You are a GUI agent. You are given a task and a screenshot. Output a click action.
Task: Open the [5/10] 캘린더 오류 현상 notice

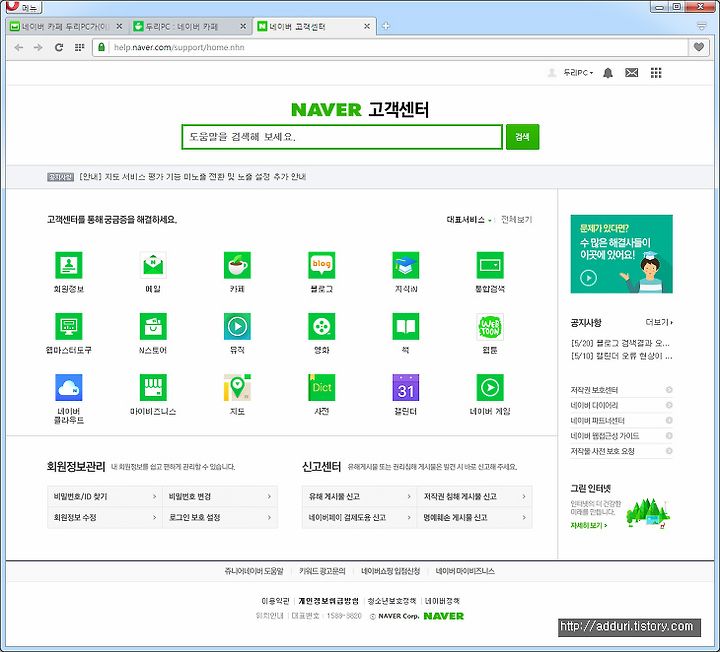(621, 356)
